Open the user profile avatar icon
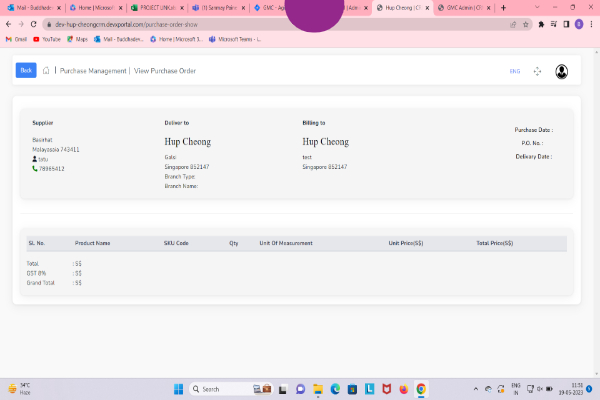Viewport: 600px width, 400px height. pyautogui.click(x=562, y=71)
